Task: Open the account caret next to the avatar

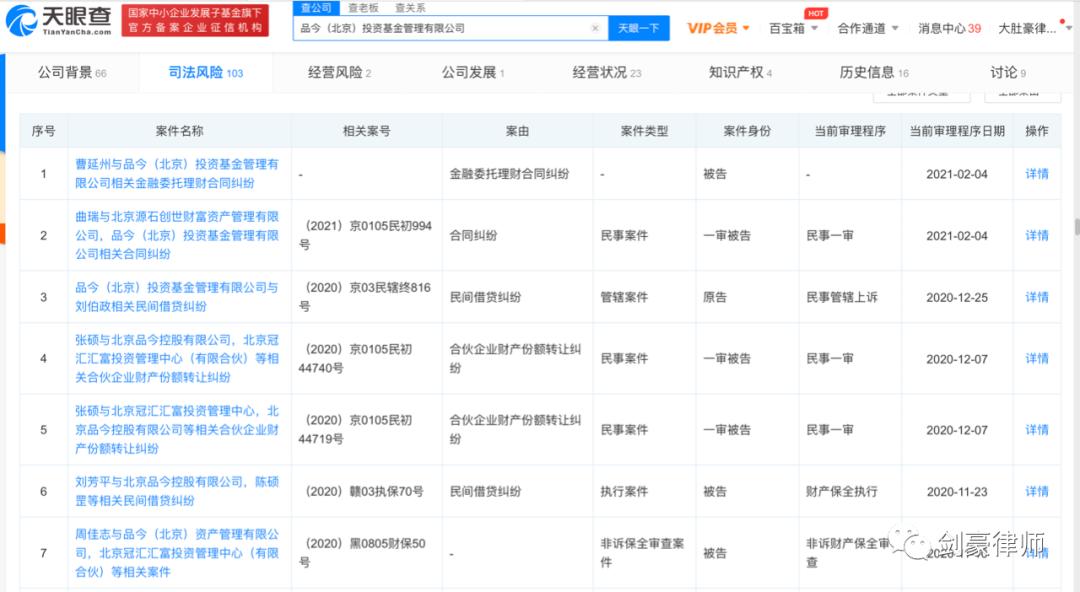Action: pyautogui.click(x=1070, y=29)
